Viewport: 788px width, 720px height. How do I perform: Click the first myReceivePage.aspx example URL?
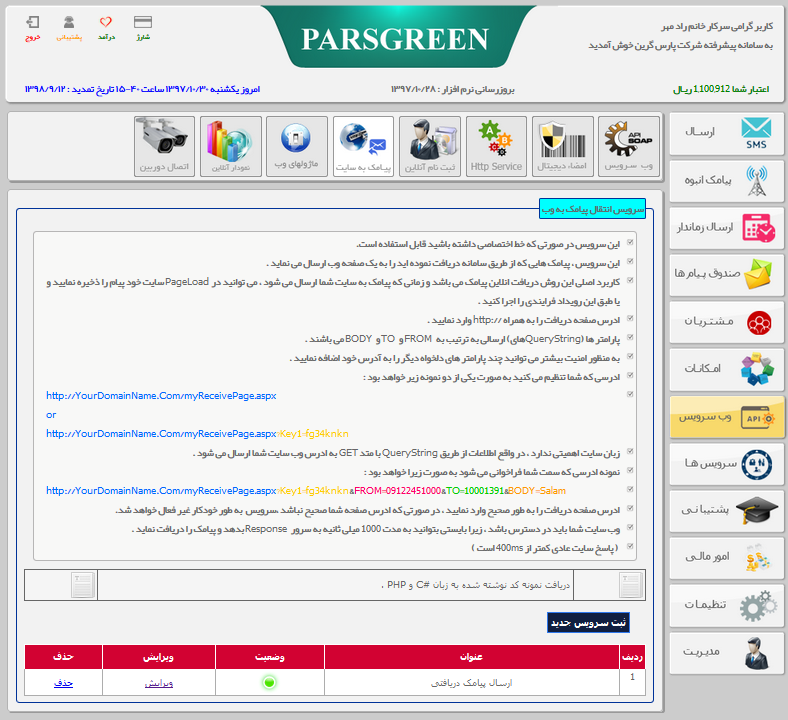[161, 396]
